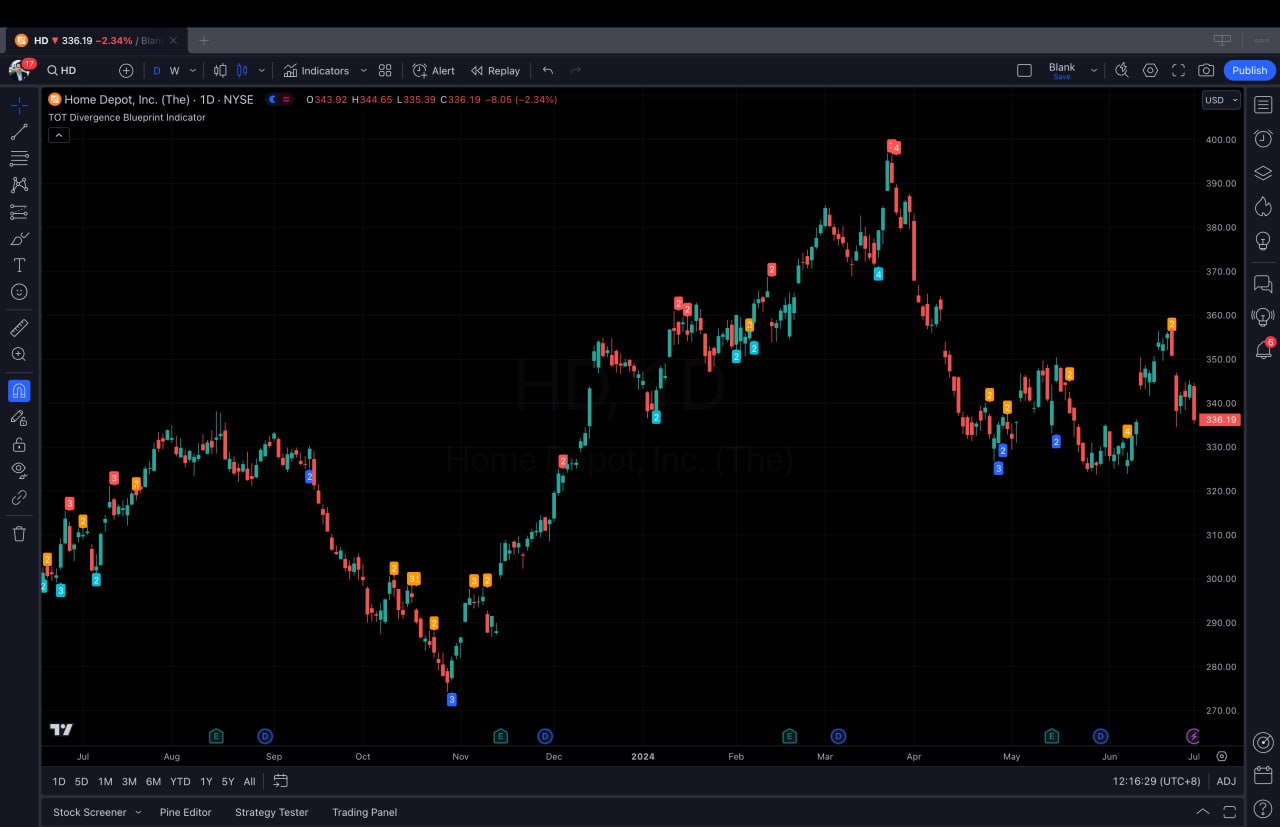Image resolution: width=1280 pixels, height=827 pixels.
Task: Enable the ADJ adjusted data toggle
Action: tap(1226, 781)
